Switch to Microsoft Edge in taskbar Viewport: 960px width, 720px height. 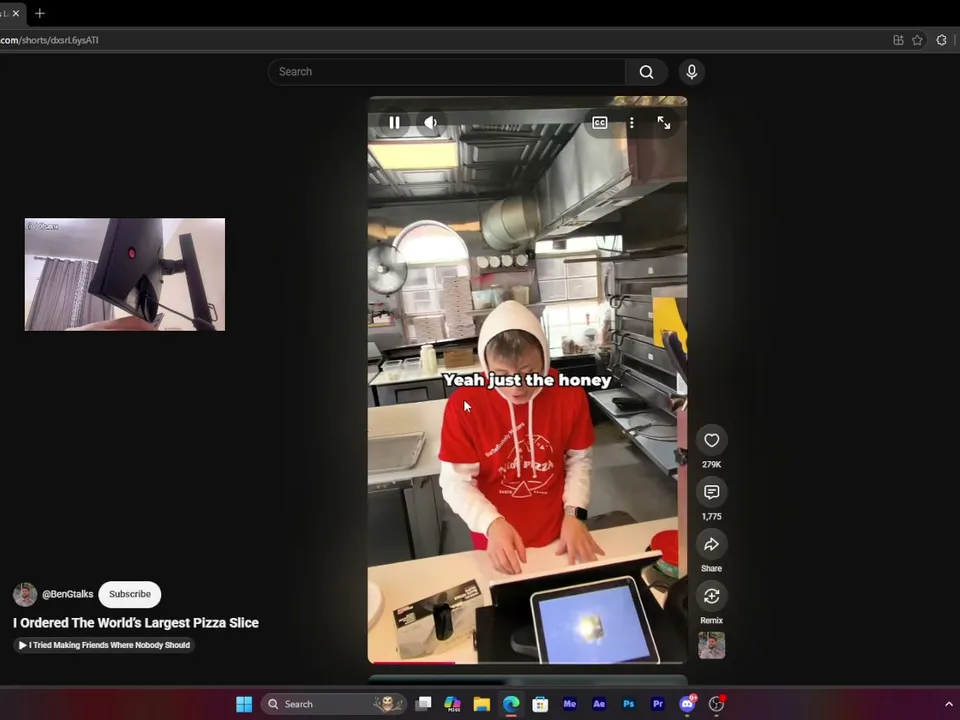[511, 705]
